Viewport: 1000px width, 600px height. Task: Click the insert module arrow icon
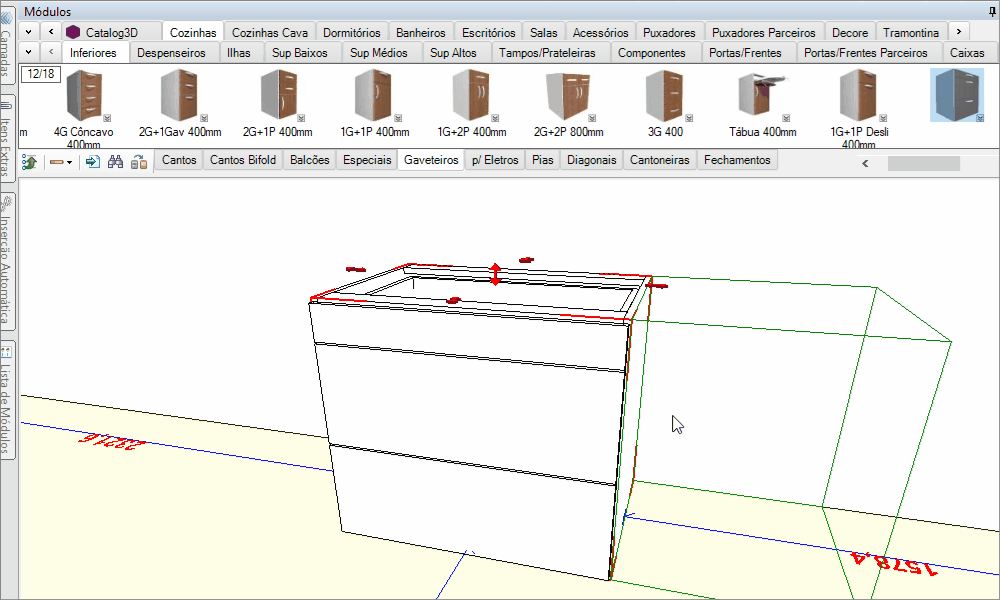[x=93, y=161]
